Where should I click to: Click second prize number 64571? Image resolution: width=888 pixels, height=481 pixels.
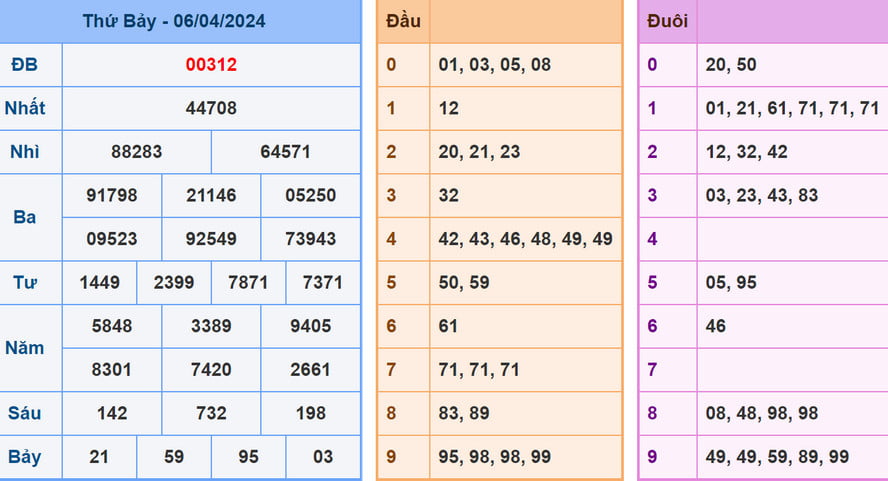click(285, 152)
